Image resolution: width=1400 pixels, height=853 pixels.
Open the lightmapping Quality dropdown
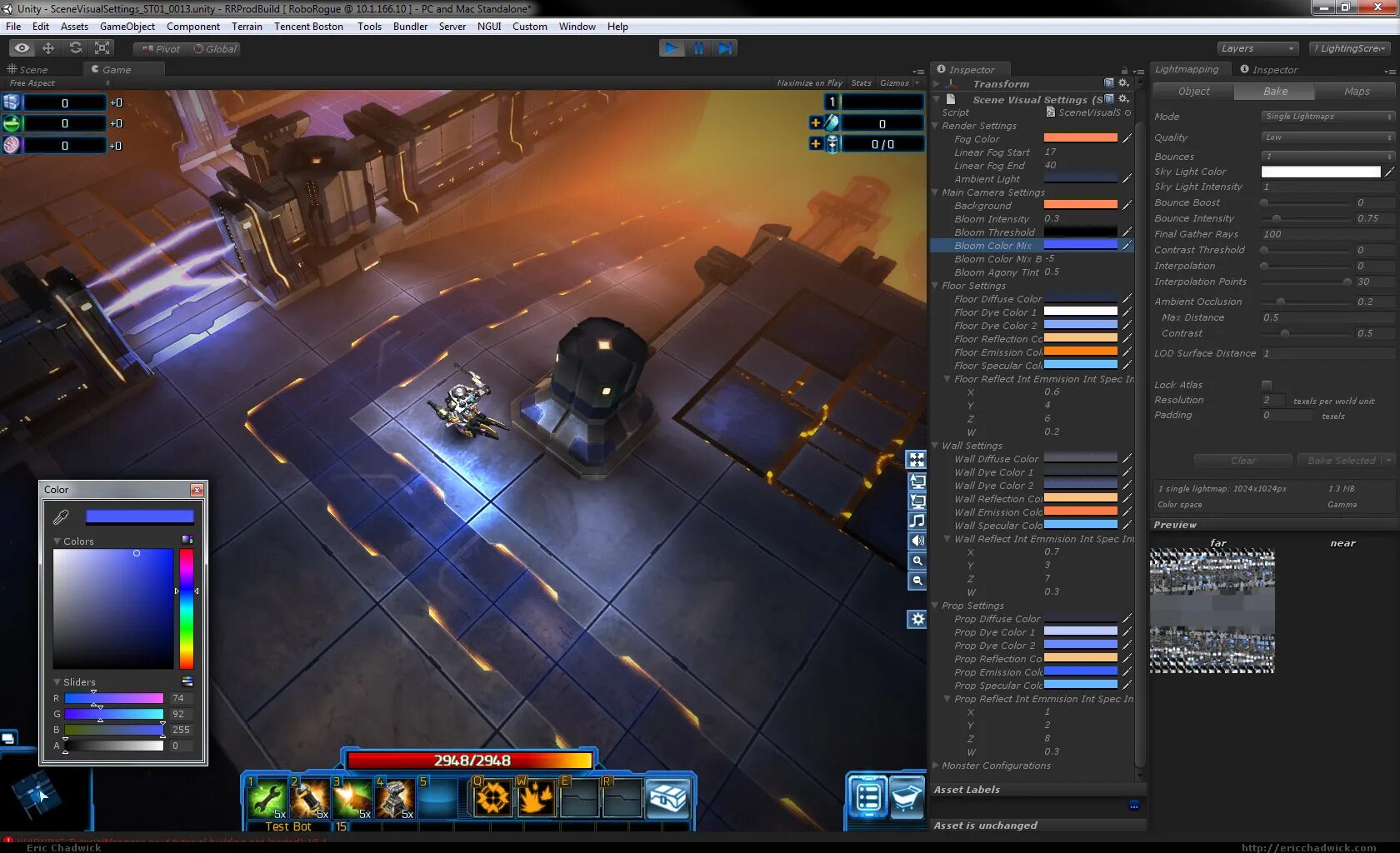pyautogui.click(x=1327, y=137)
